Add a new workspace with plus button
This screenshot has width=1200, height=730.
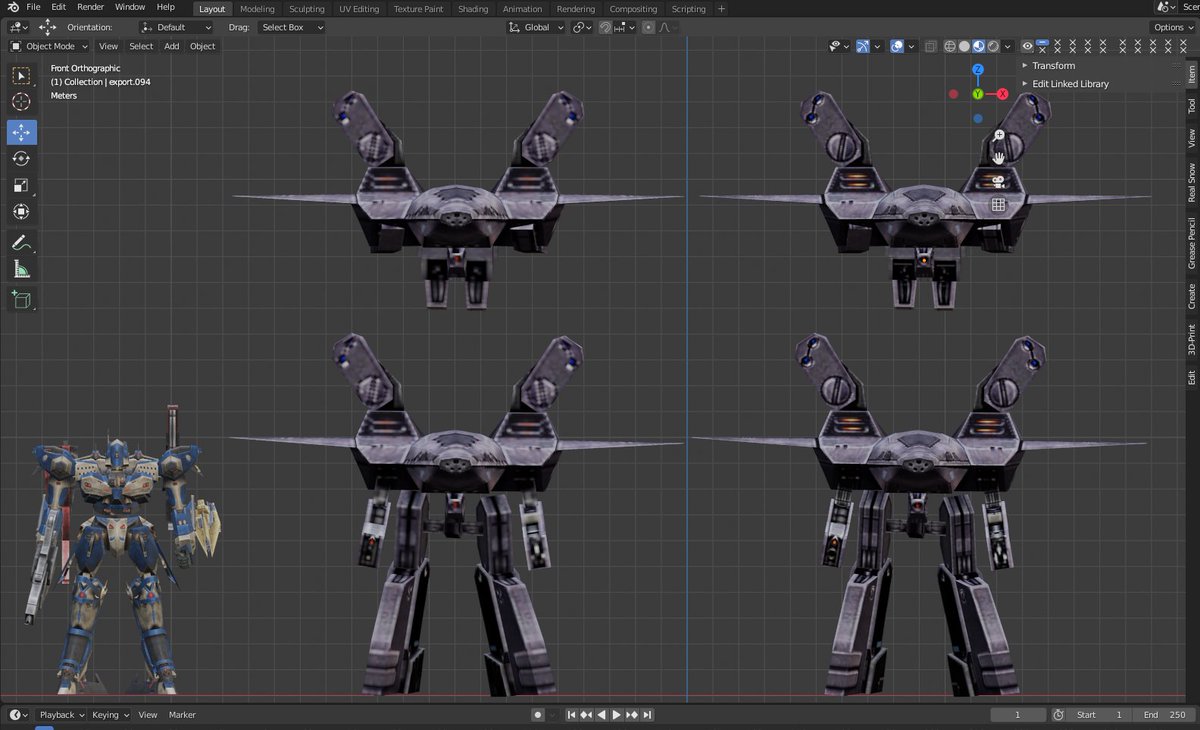click(721, 9)
